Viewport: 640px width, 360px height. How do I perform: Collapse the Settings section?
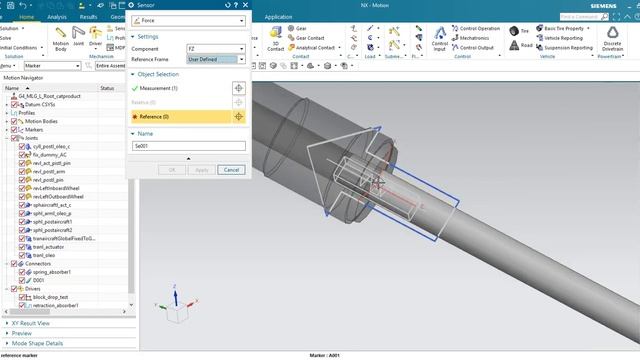click(133, 37)
